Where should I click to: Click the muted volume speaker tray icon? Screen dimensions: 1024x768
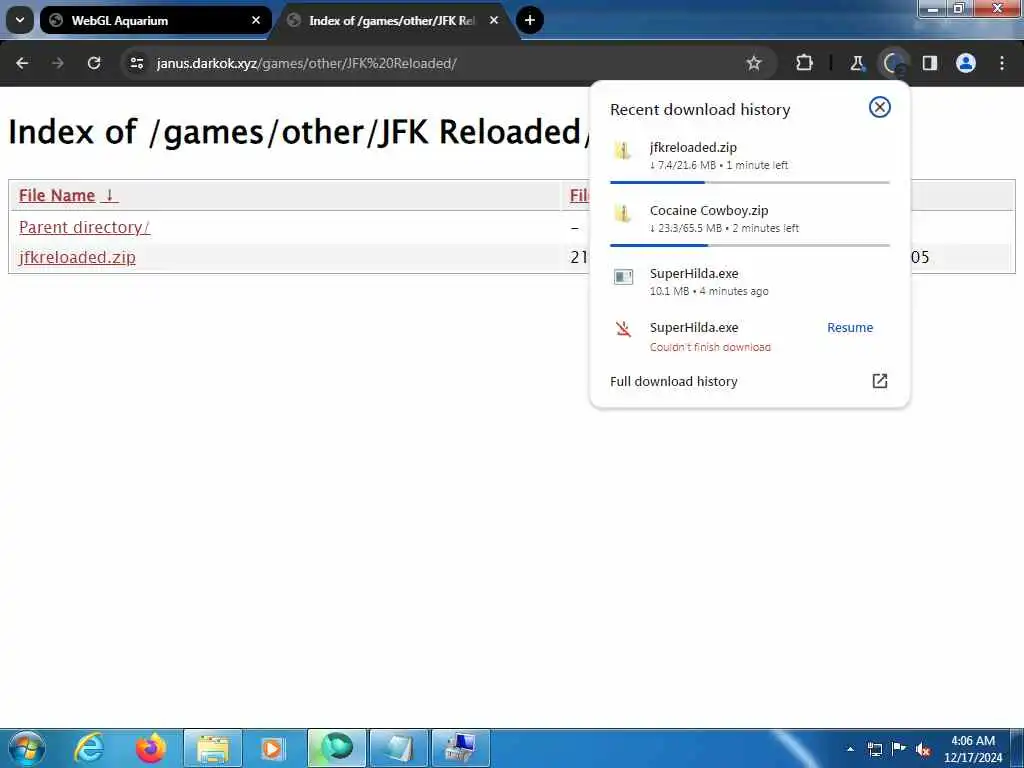923,749
